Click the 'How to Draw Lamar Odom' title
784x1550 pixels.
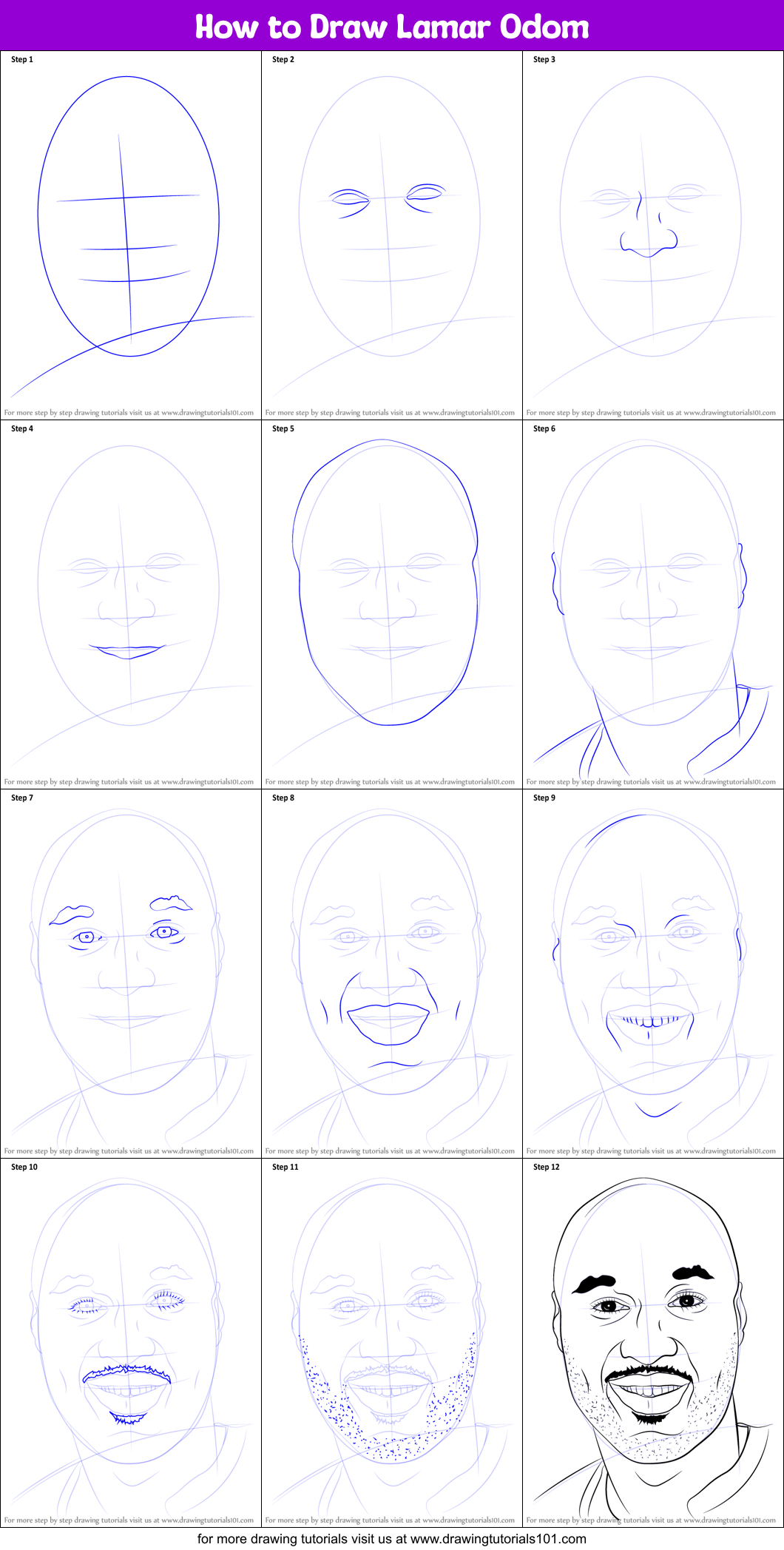click(x=392, y=27)
